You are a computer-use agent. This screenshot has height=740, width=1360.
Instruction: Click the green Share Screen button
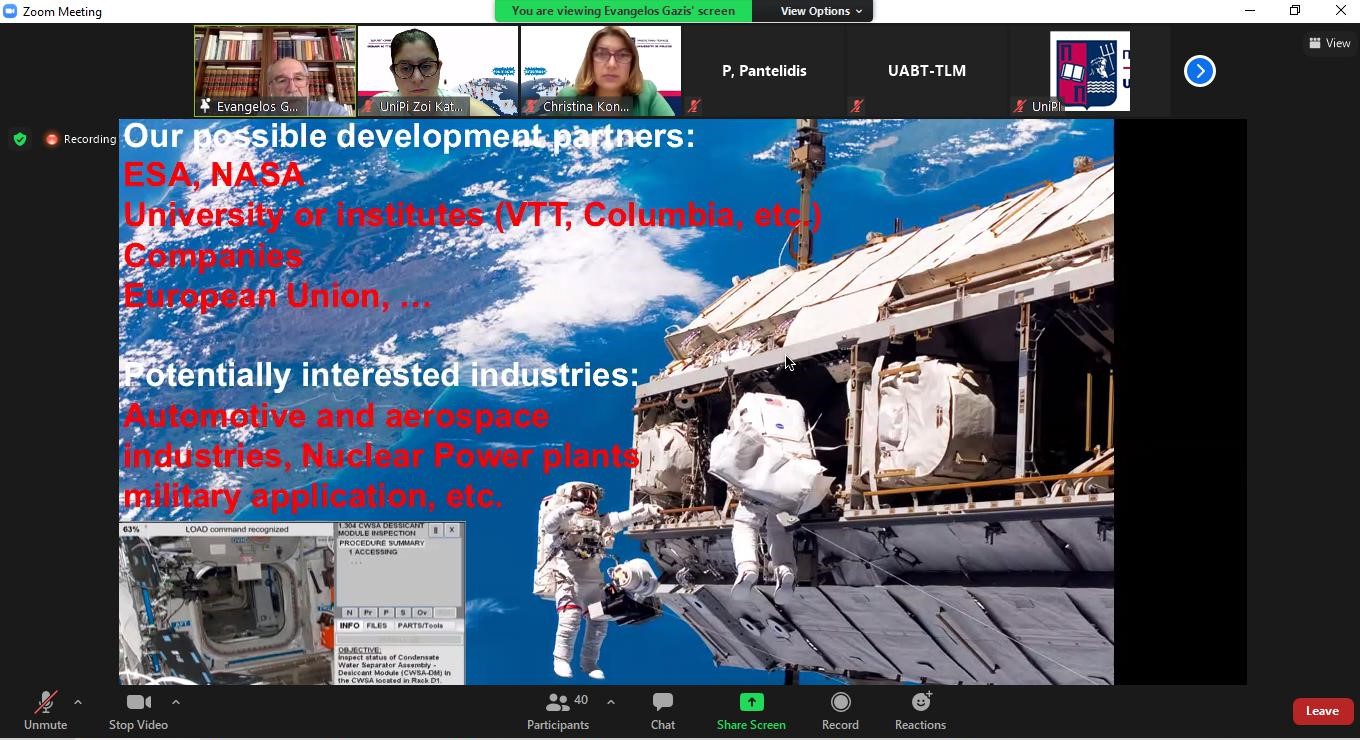(x=751, y=711)
